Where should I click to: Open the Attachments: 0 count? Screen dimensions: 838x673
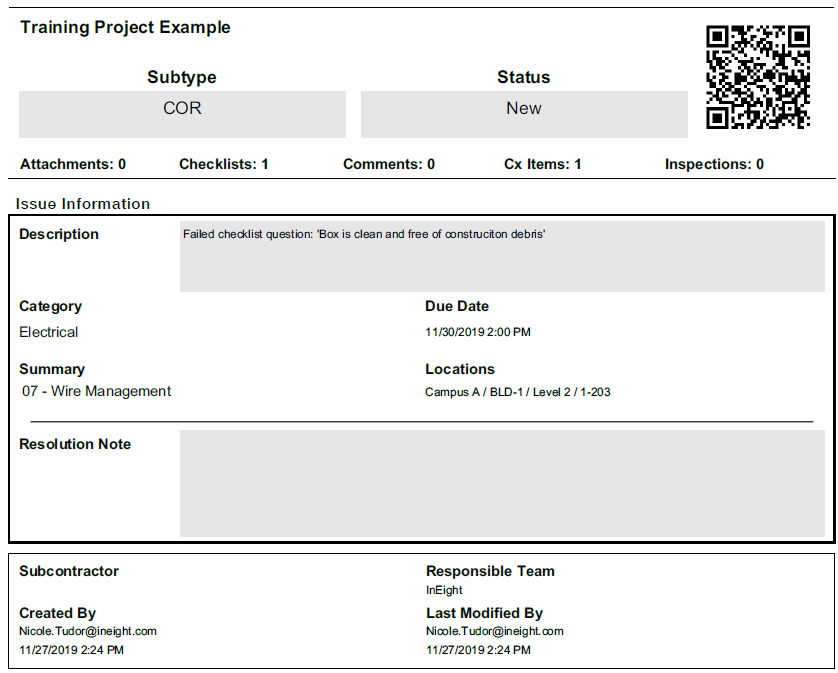[x=73, y=164]
